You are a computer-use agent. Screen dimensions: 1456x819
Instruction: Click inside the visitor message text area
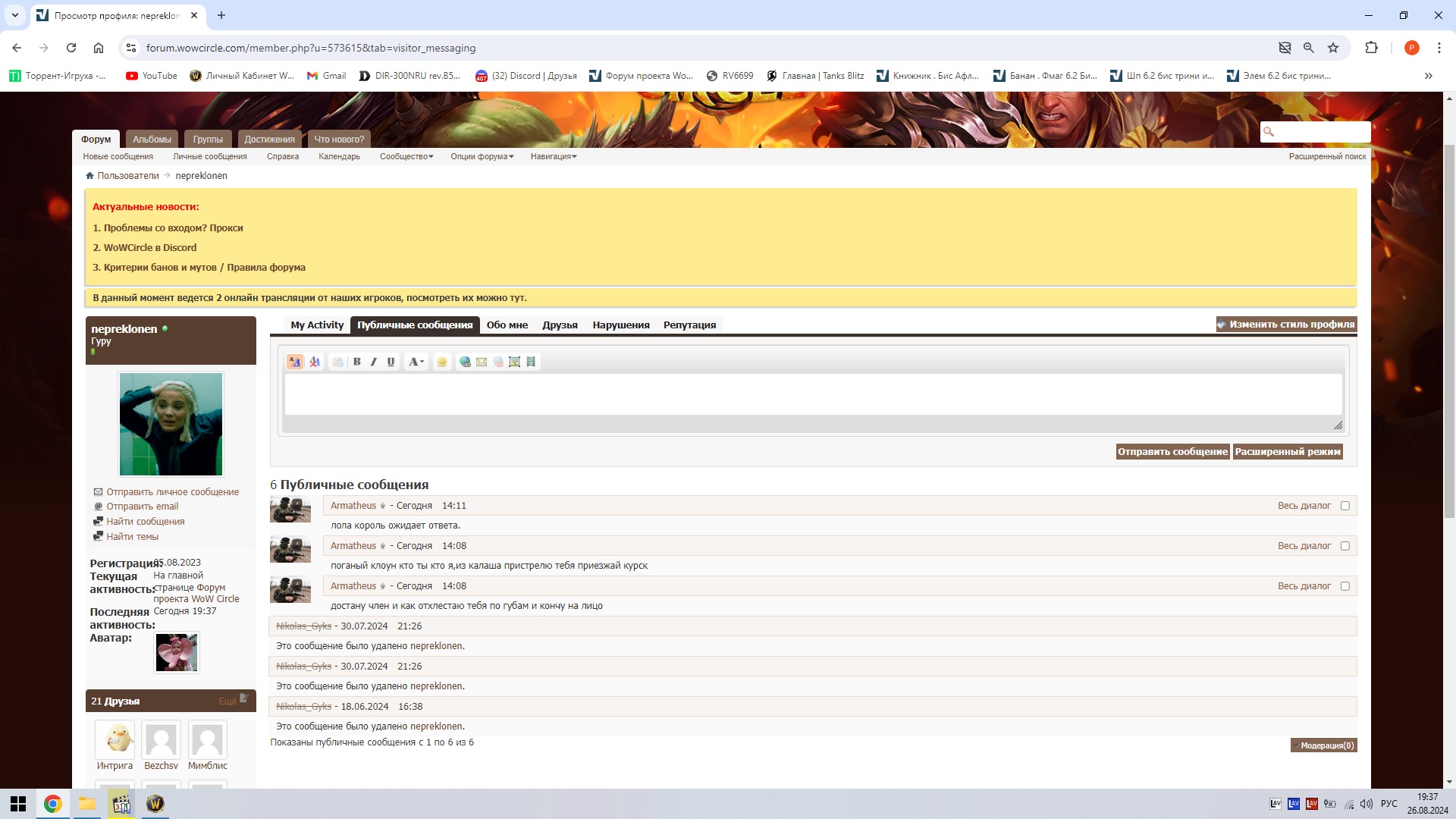point(811,394)
